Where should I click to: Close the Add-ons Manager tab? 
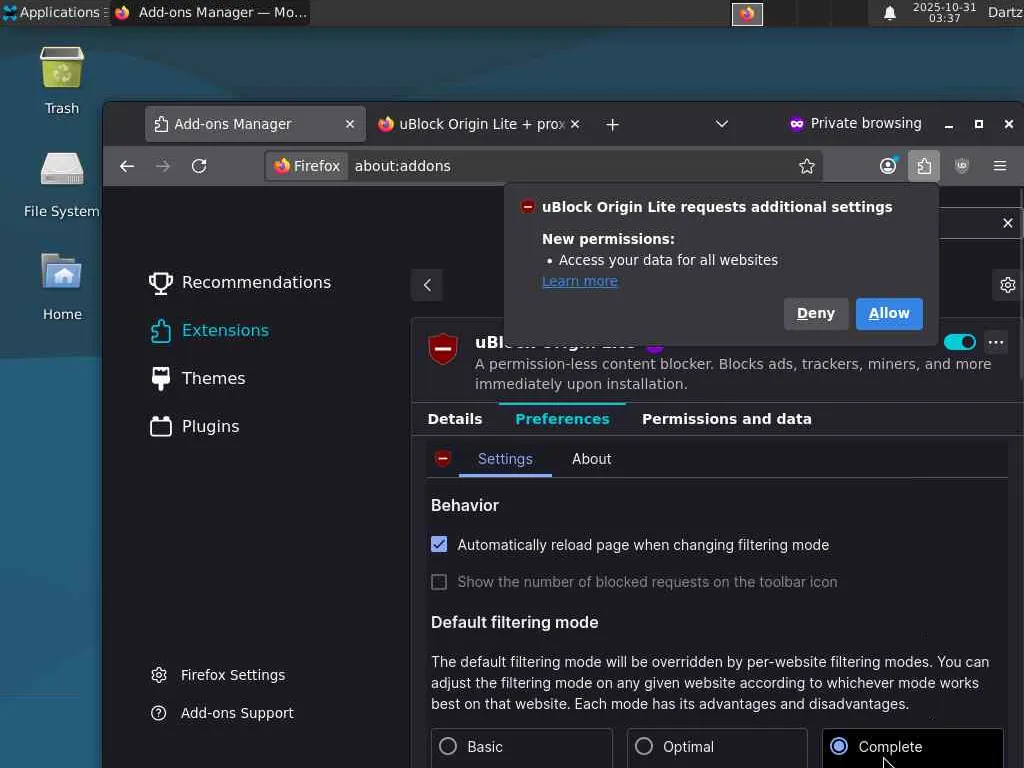click(x=350, y=124)
